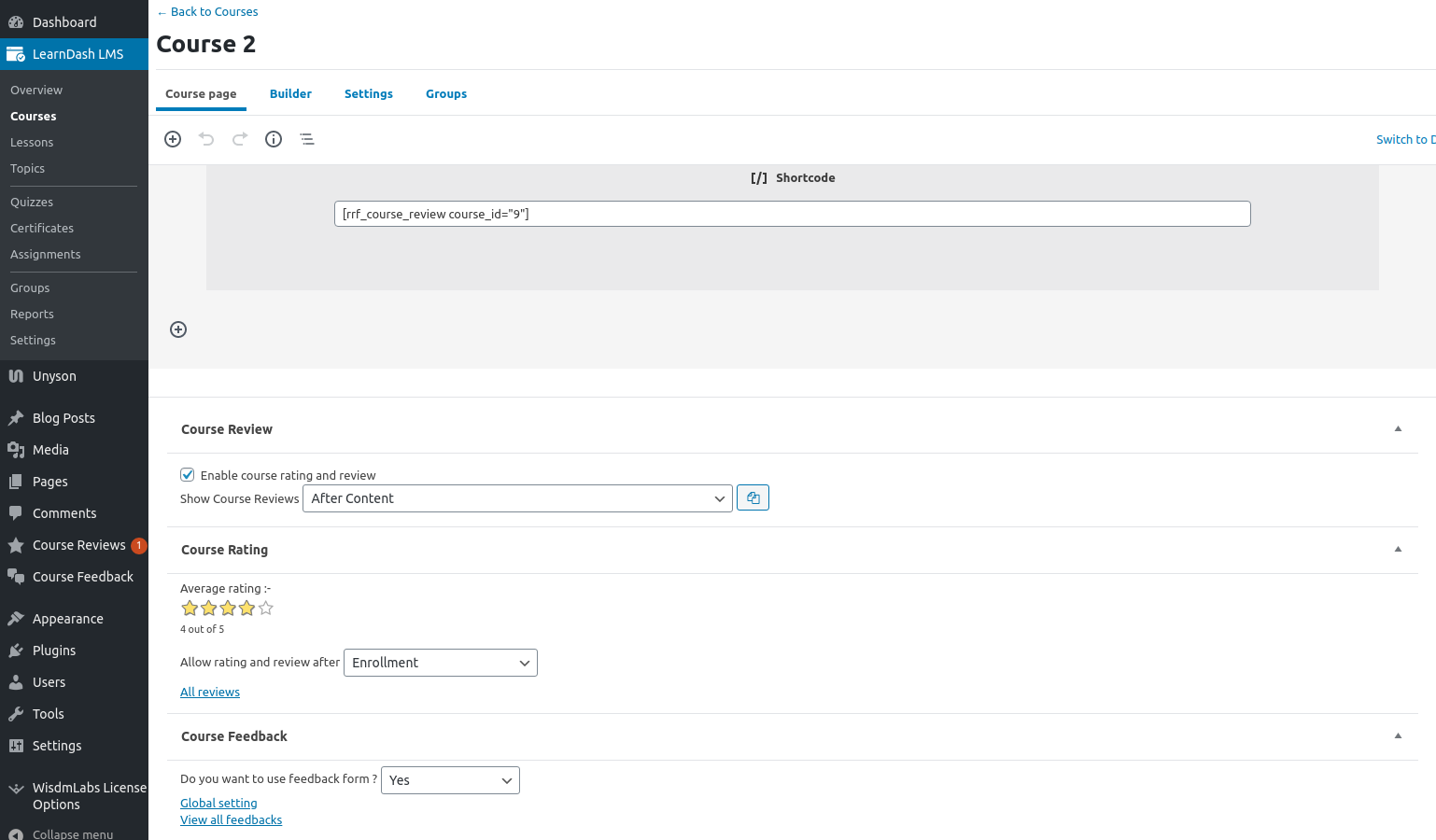
Task: Collapse the Course Rating panel
Action: [x=1398, y=550]
